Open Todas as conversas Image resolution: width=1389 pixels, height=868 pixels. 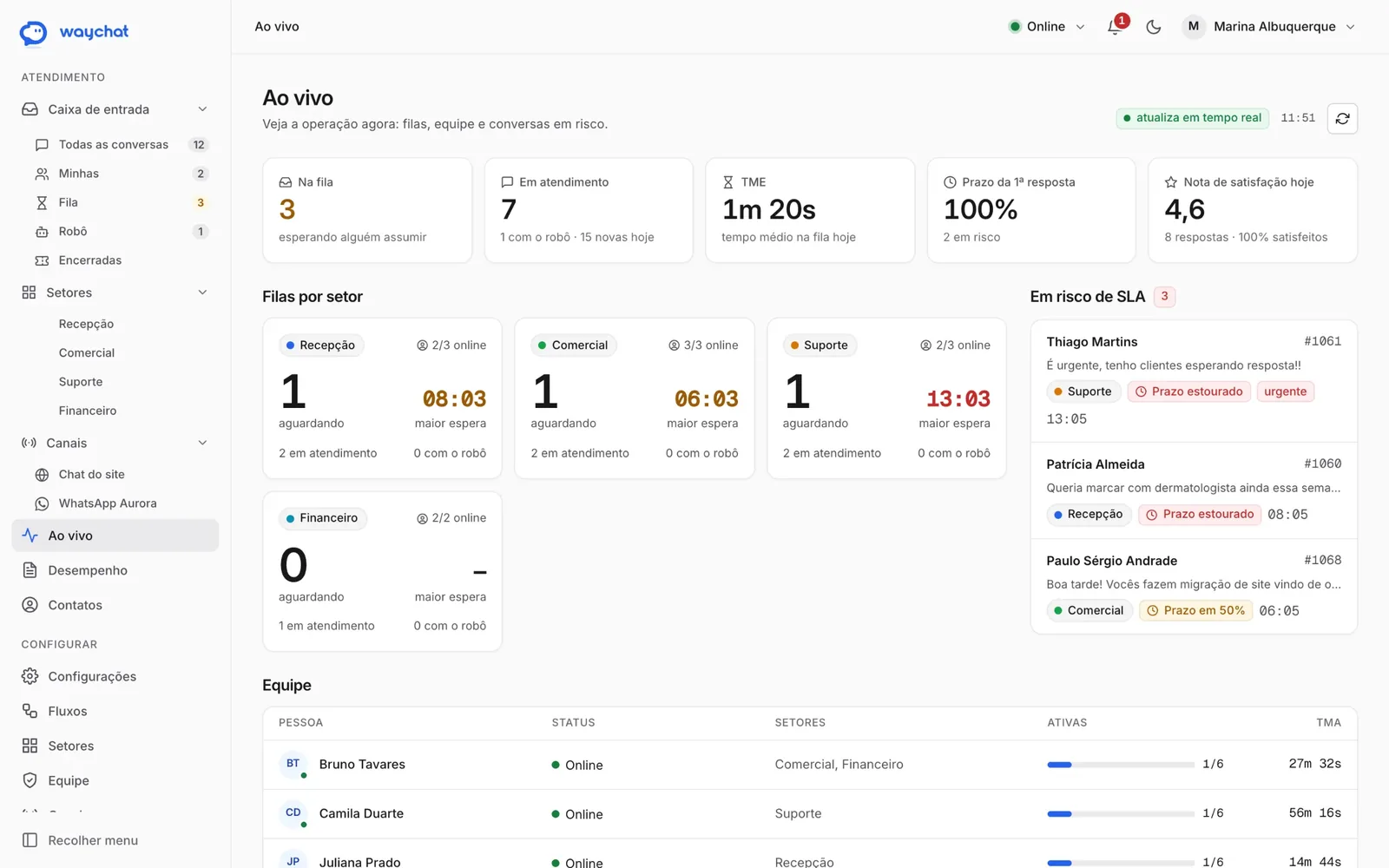121,145
